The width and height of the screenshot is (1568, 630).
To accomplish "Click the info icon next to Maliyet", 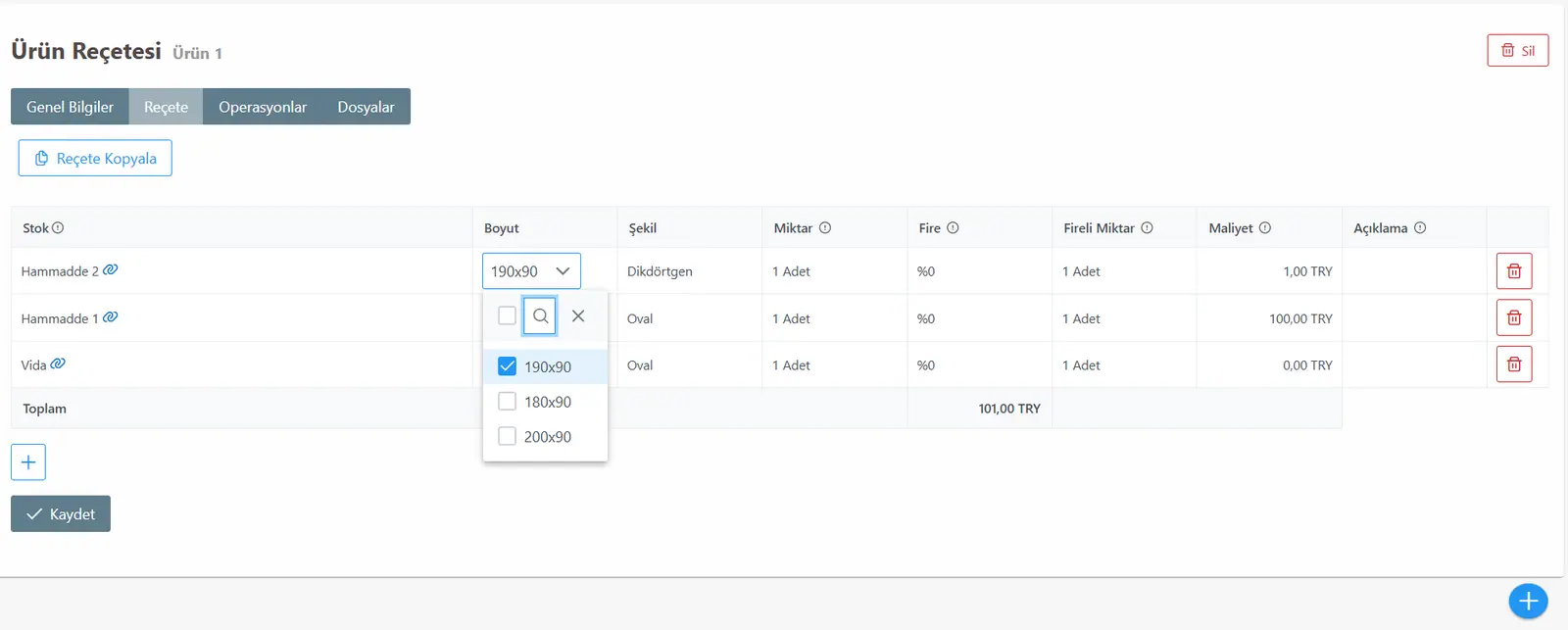I will 1265,227.
